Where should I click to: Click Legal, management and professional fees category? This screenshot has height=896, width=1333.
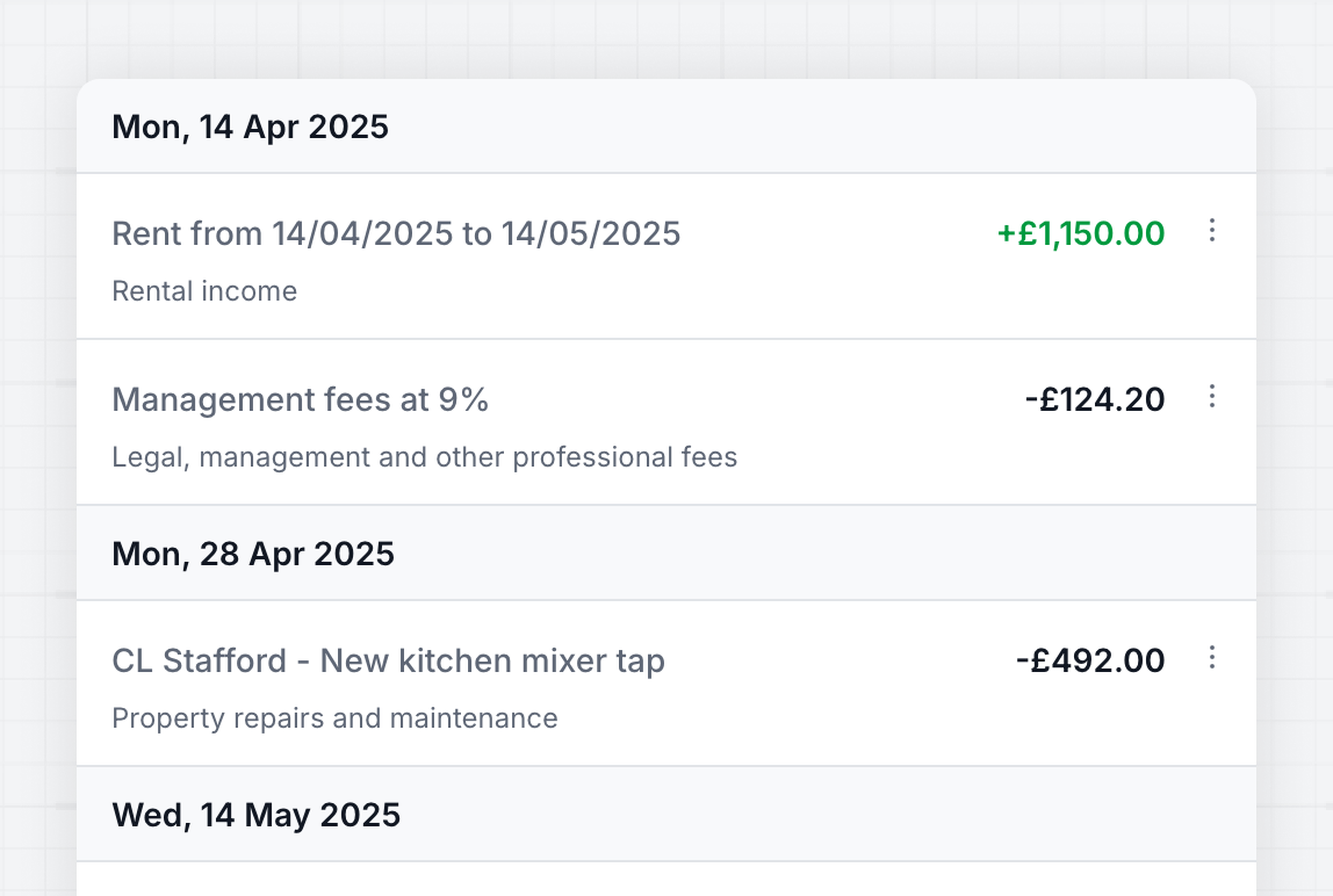(x=424, y=457)
